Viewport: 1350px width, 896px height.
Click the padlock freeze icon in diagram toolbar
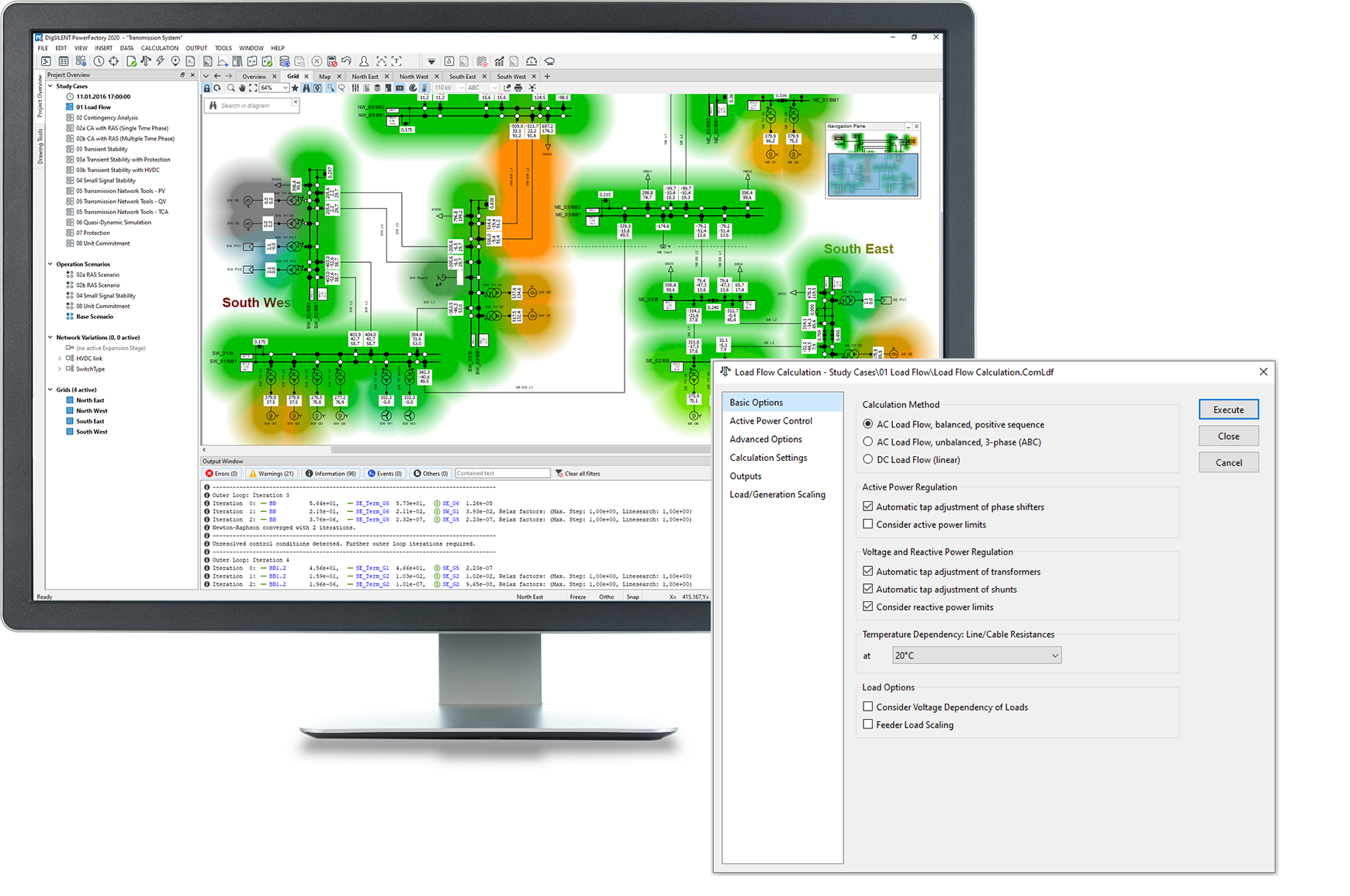point(207,88)
